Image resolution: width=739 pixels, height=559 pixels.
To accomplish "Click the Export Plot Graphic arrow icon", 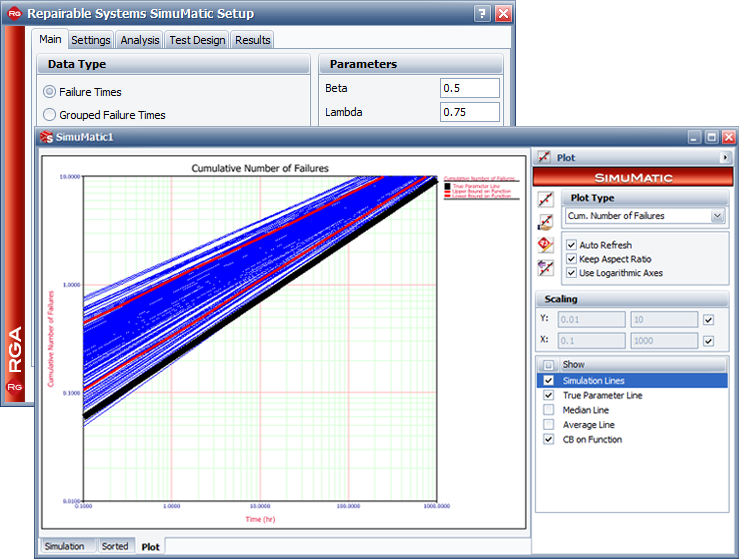I will [x=546, y=268].
